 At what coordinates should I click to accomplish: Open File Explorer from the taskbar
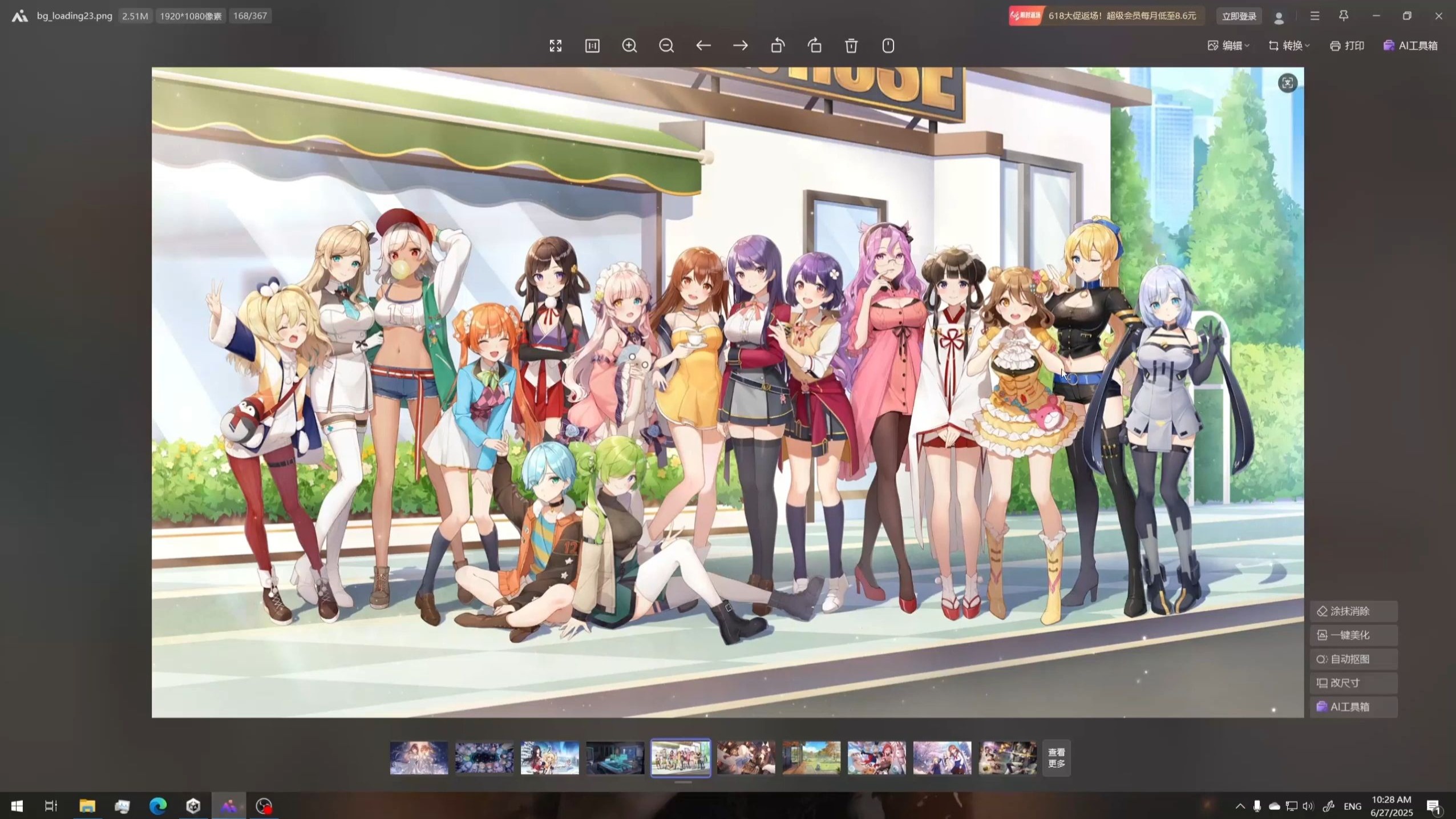tap(87, 806)
